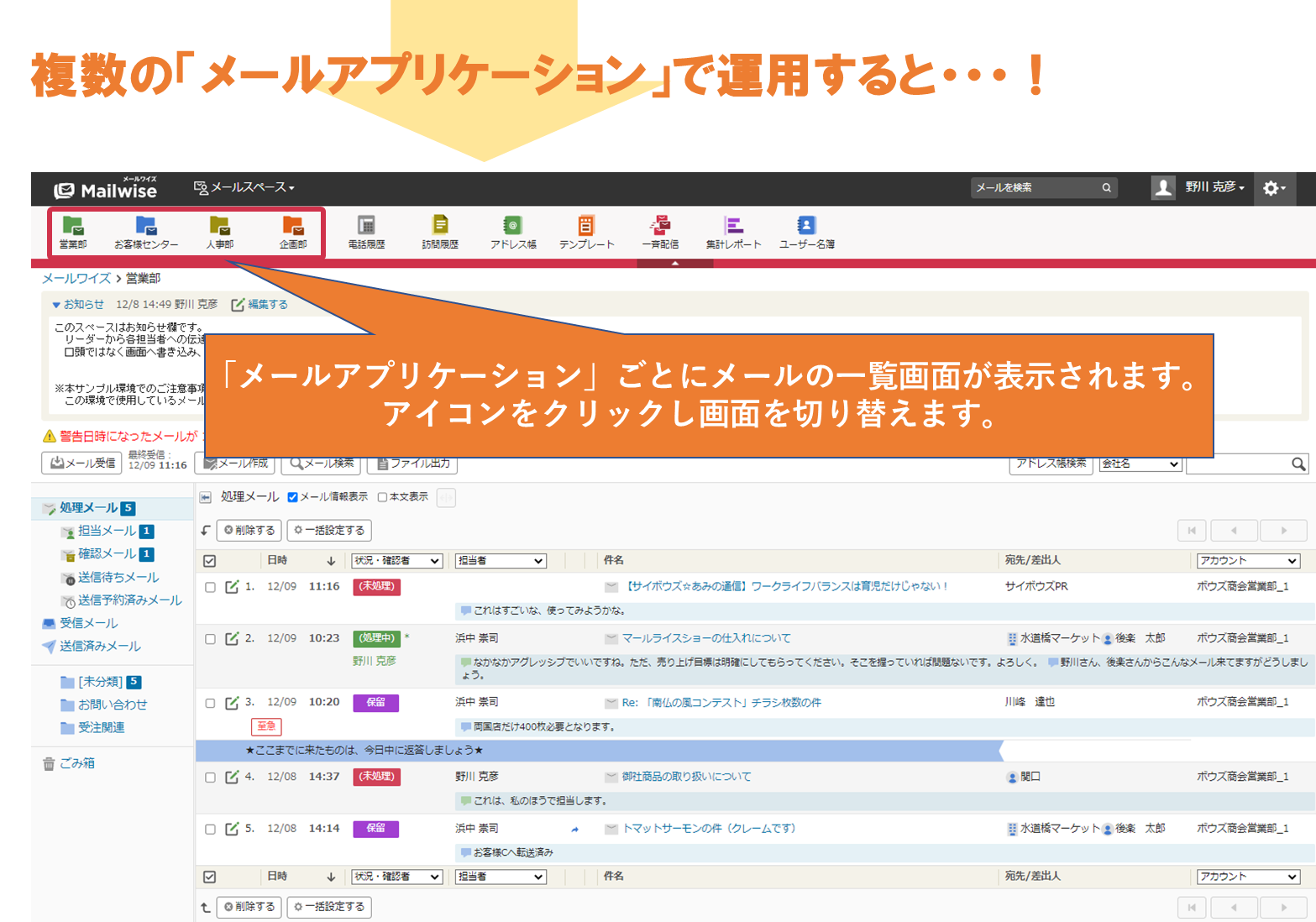The height and width of the screenshot is (922, 1316).
Task: Open 電話履歴 phone history icon
Action: pyautogui.click(x=366, y=232)
